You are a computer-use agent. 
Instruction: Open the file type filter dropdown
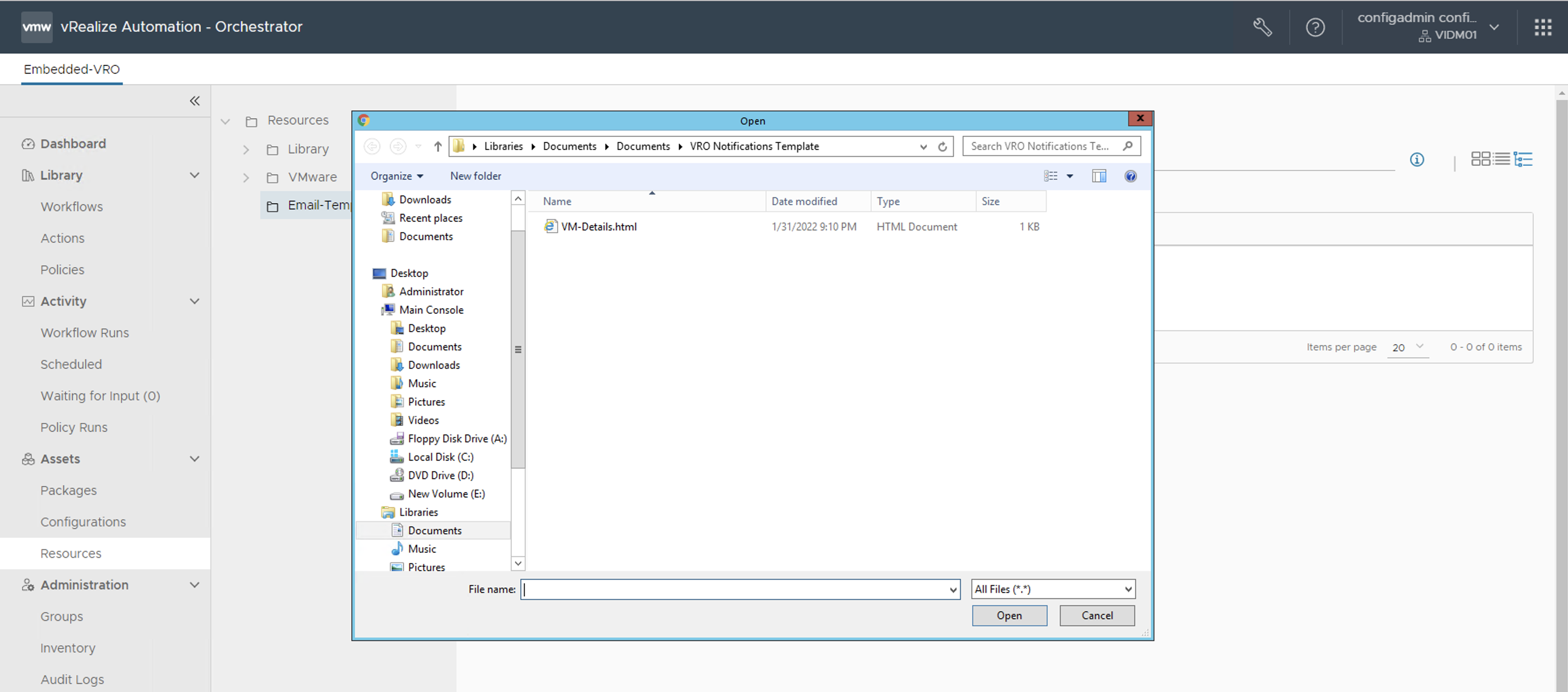[1053, 589]
